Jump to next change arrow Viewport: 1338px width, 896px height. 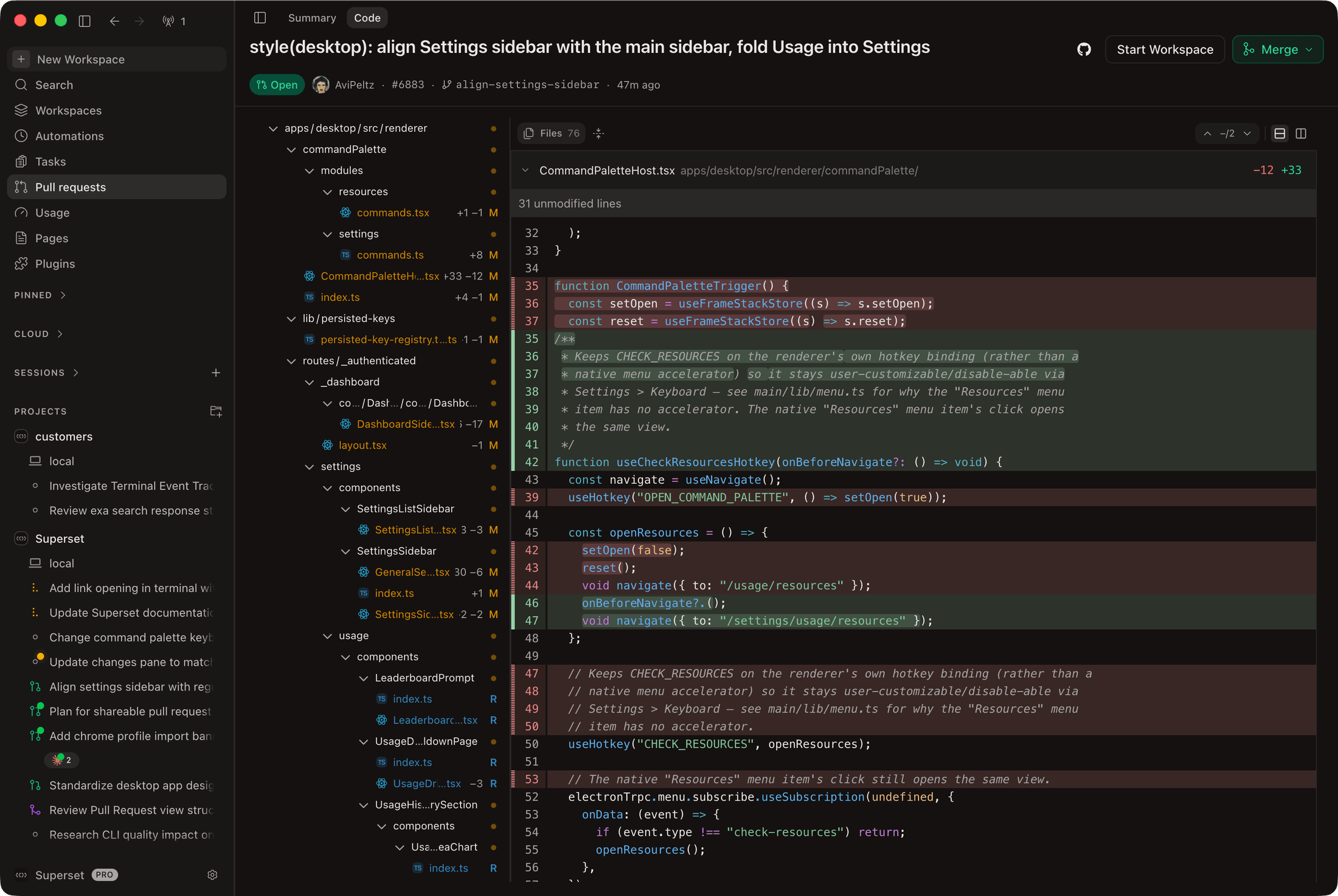click(1247, 133)
